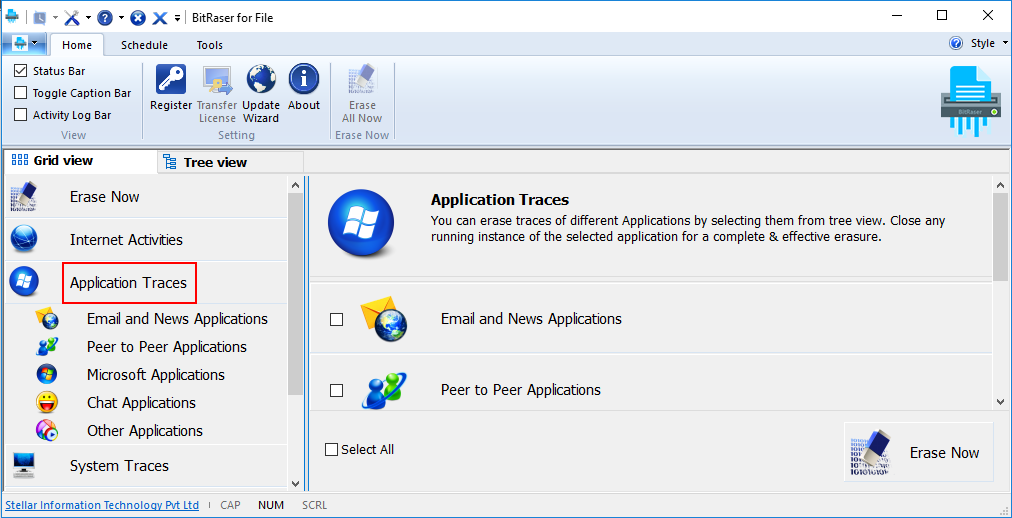The height and width of the screenshot is (518, 1012).
Task: Click the Application Traces Windows orb icon in sidebar
Action: tap(24, 281)
